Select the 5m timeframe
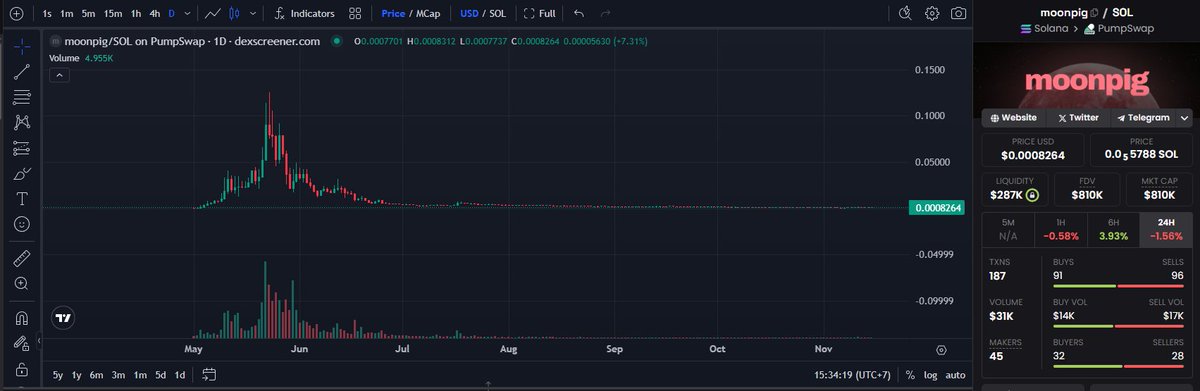 point(88,14)
